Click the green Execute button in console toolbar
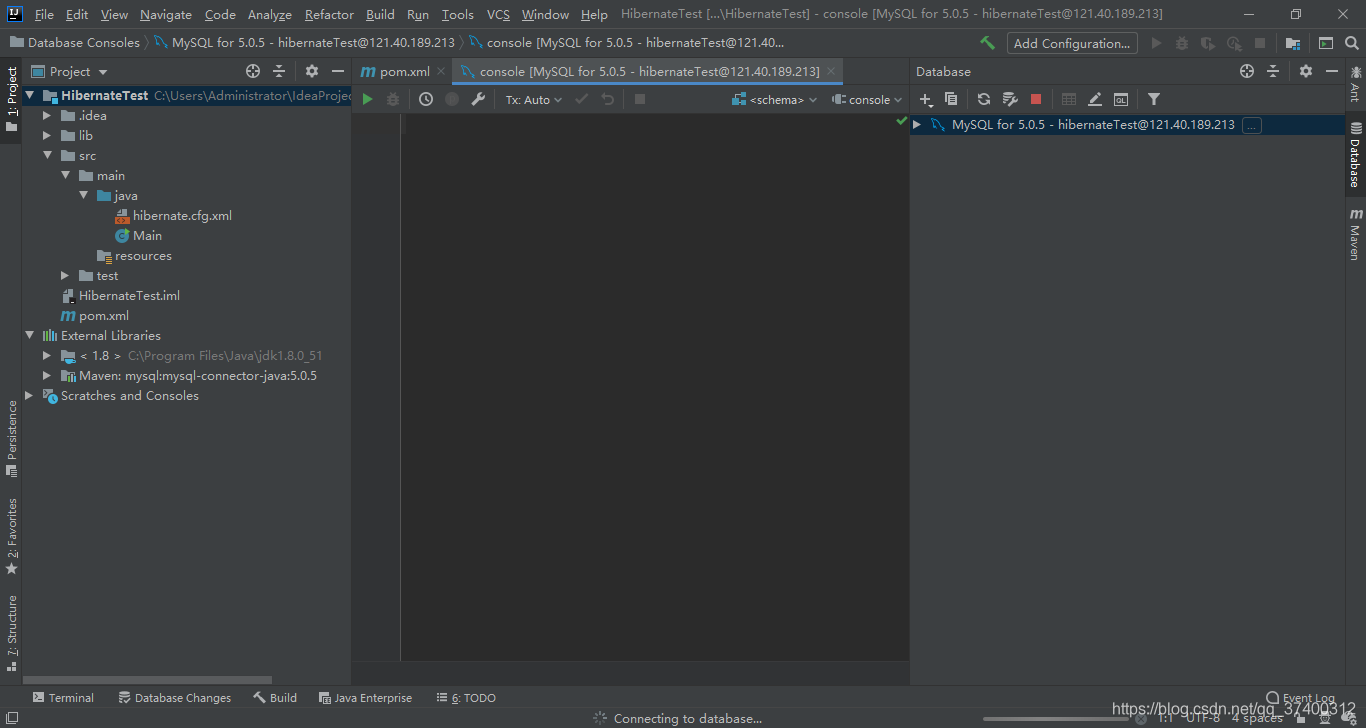Image resolution: width=1366 pixels, height=728 pixels. (x=368, y=99)
